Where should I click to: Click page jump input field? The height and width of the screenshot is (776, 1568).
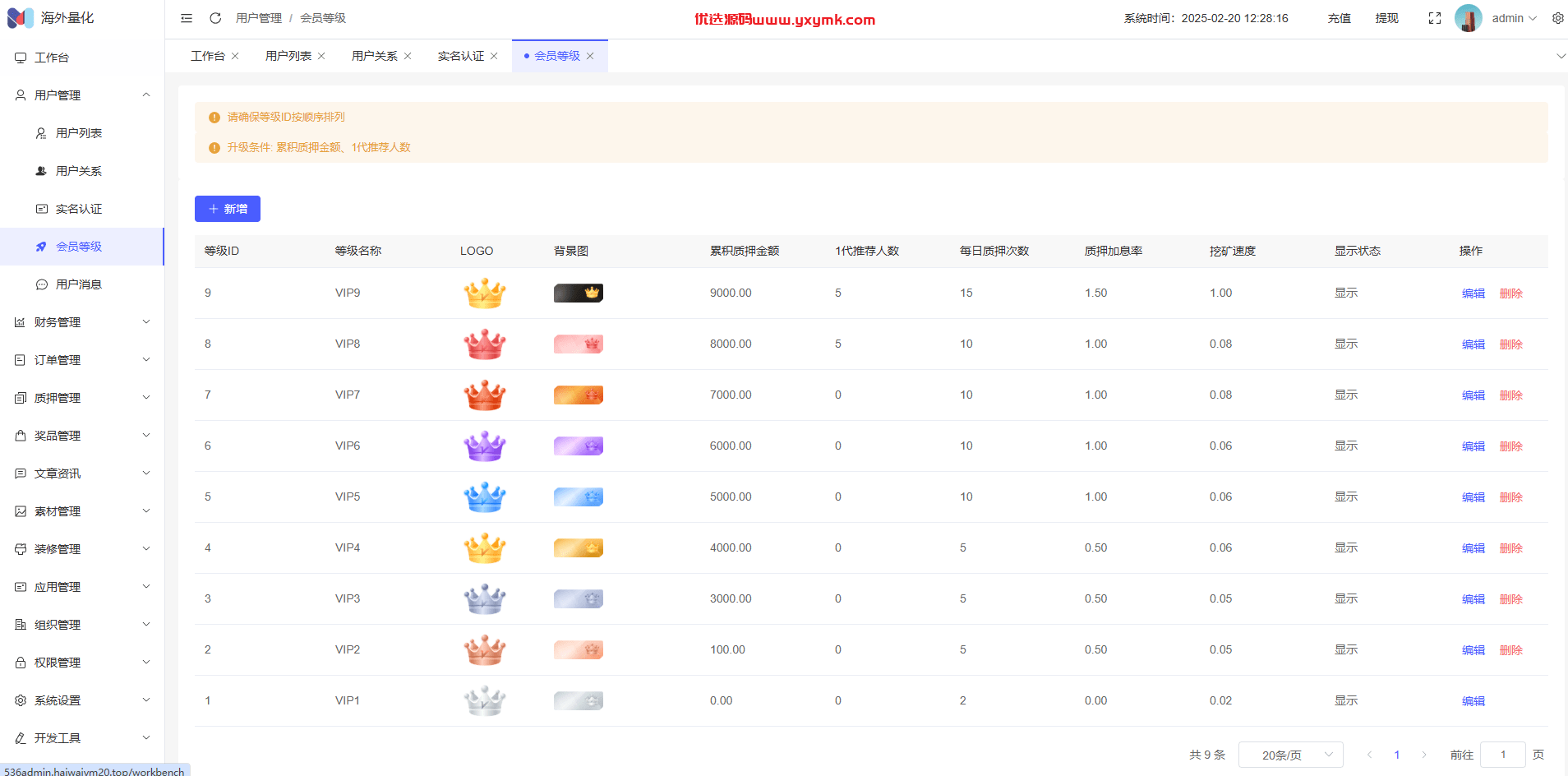[x=1503, y=755]
